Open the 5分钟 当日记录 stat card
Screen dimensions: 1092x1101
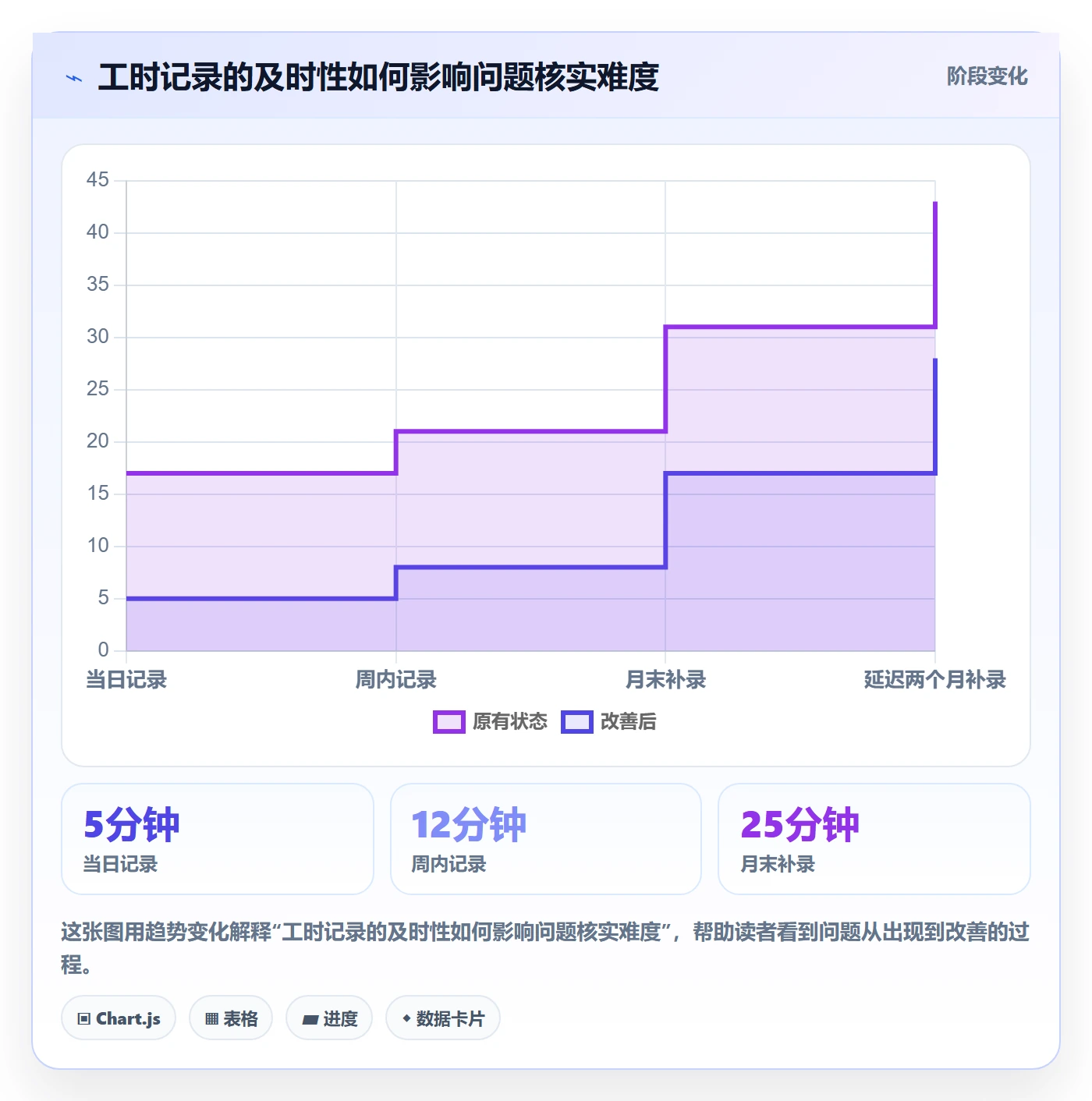(x=218, y=839)
